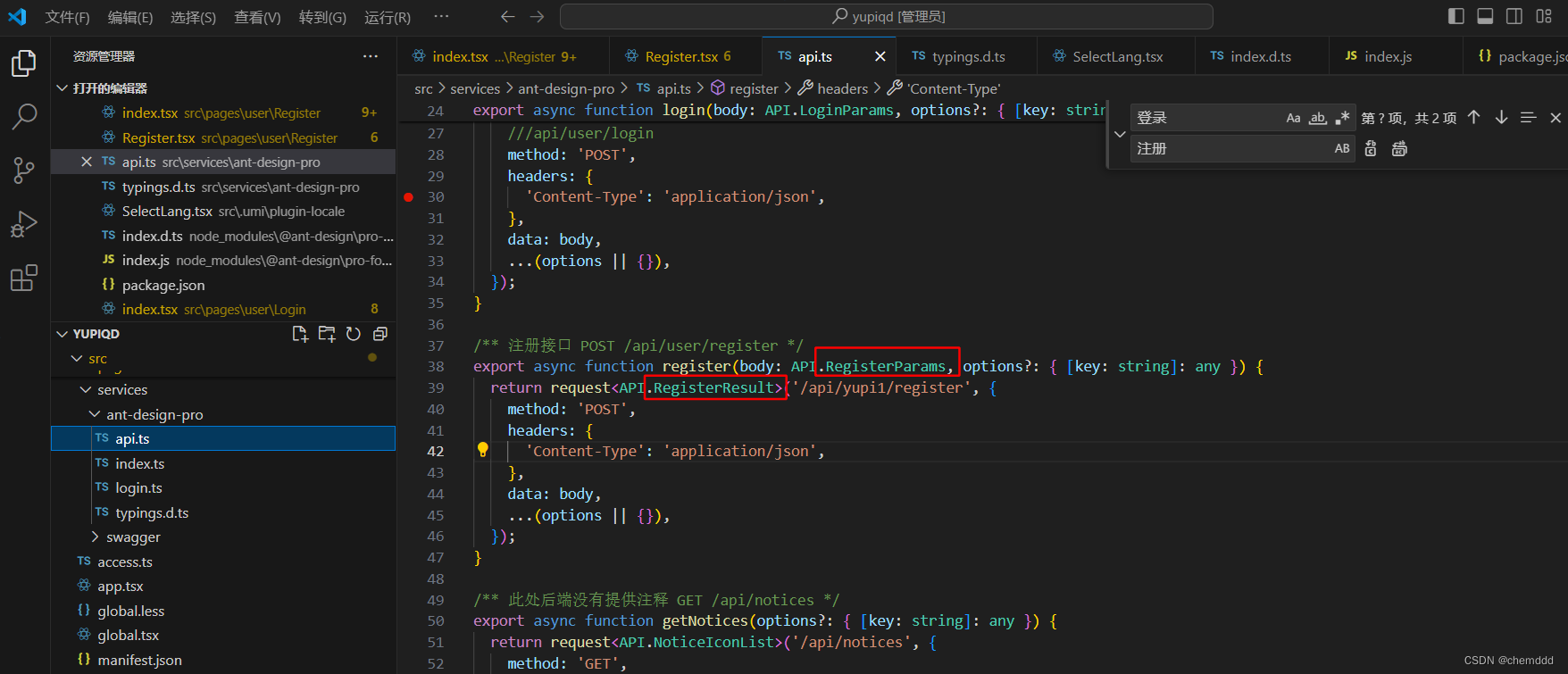Toggle find in selection
Image resolution: width=1568 pixels, height=674 pixels.
click(1529, 117)
